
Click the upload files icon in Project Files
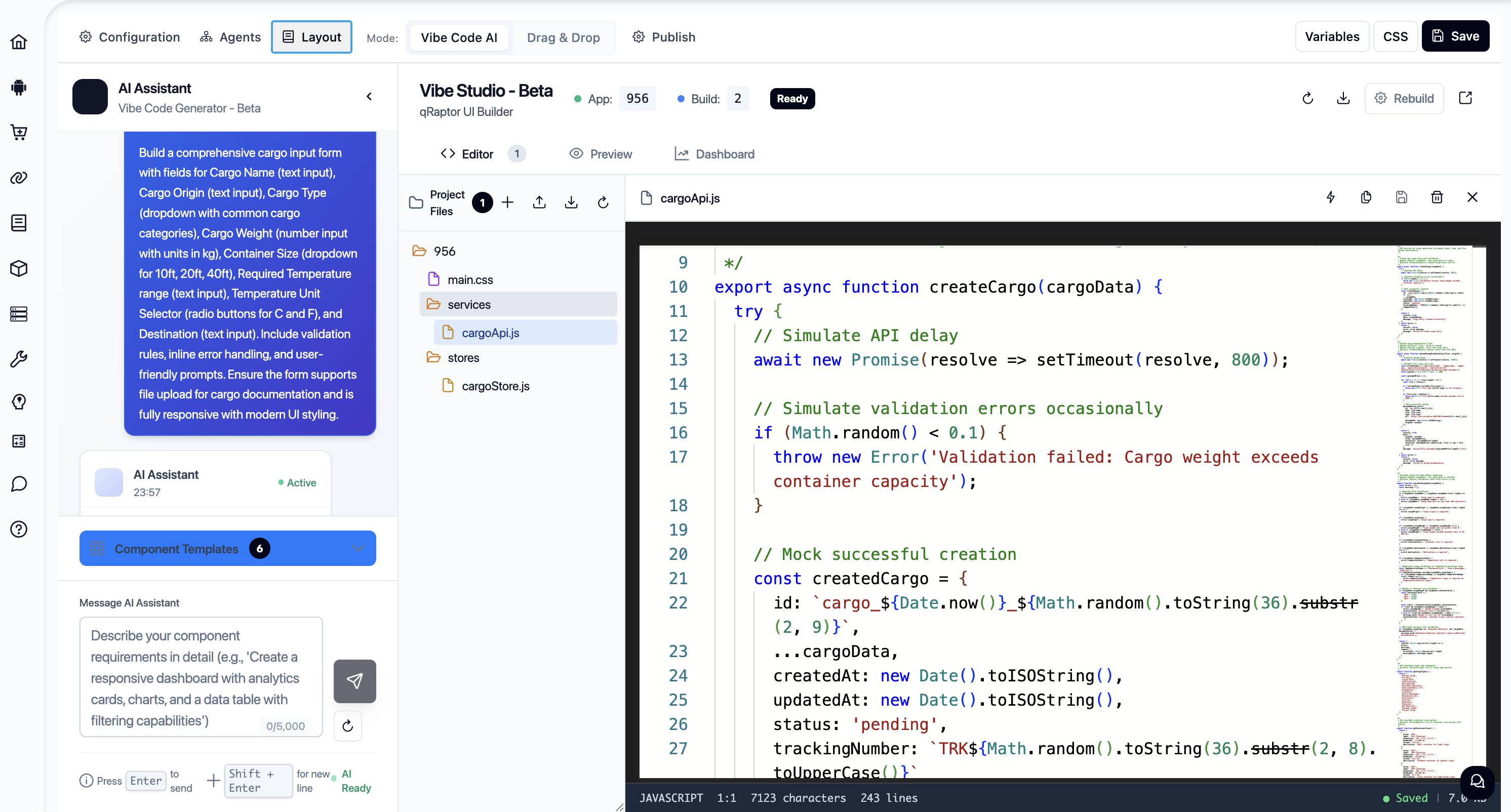click(539, 202)
